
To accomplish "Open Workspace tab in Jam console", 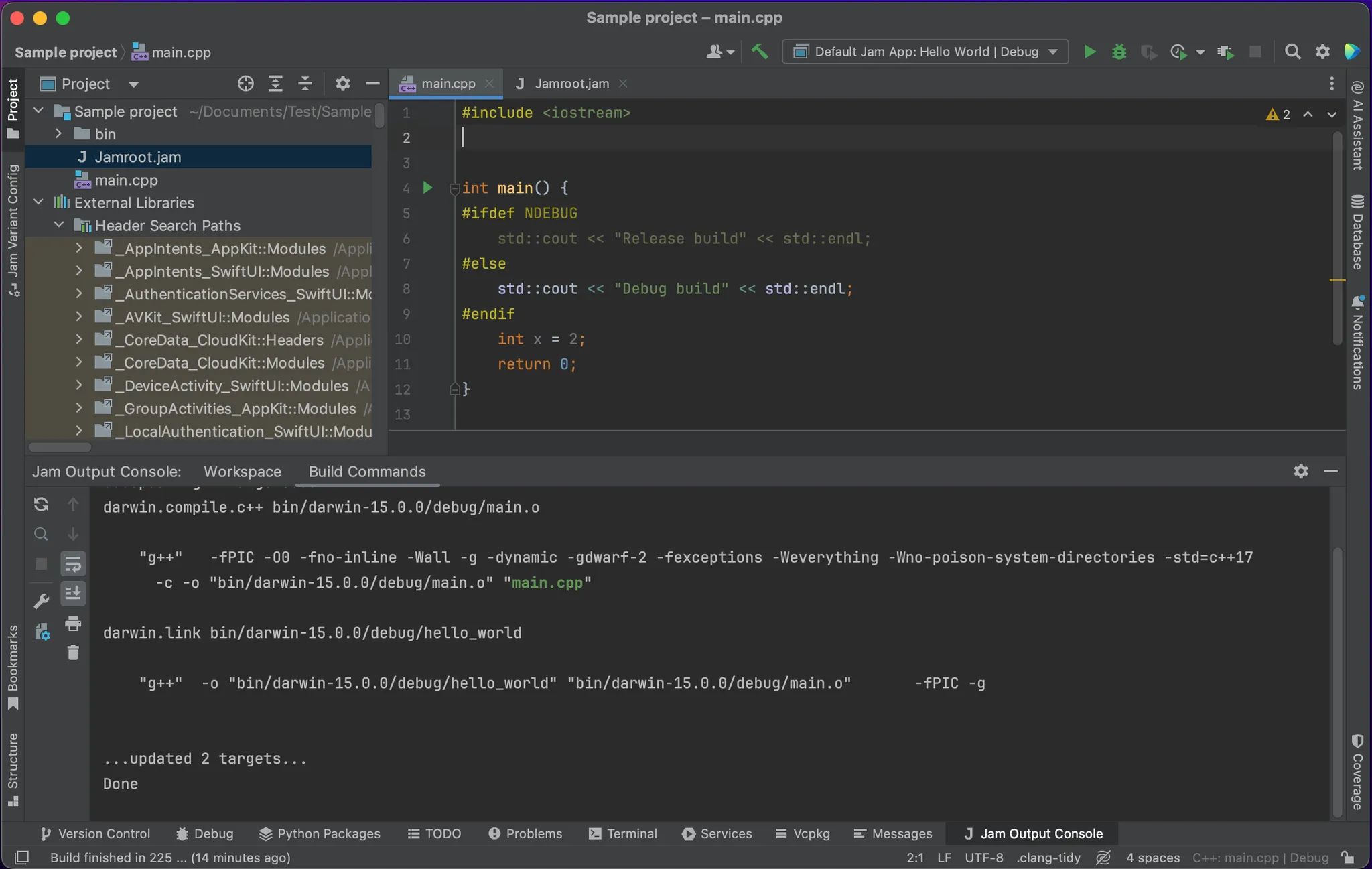I will coord(243,471).
